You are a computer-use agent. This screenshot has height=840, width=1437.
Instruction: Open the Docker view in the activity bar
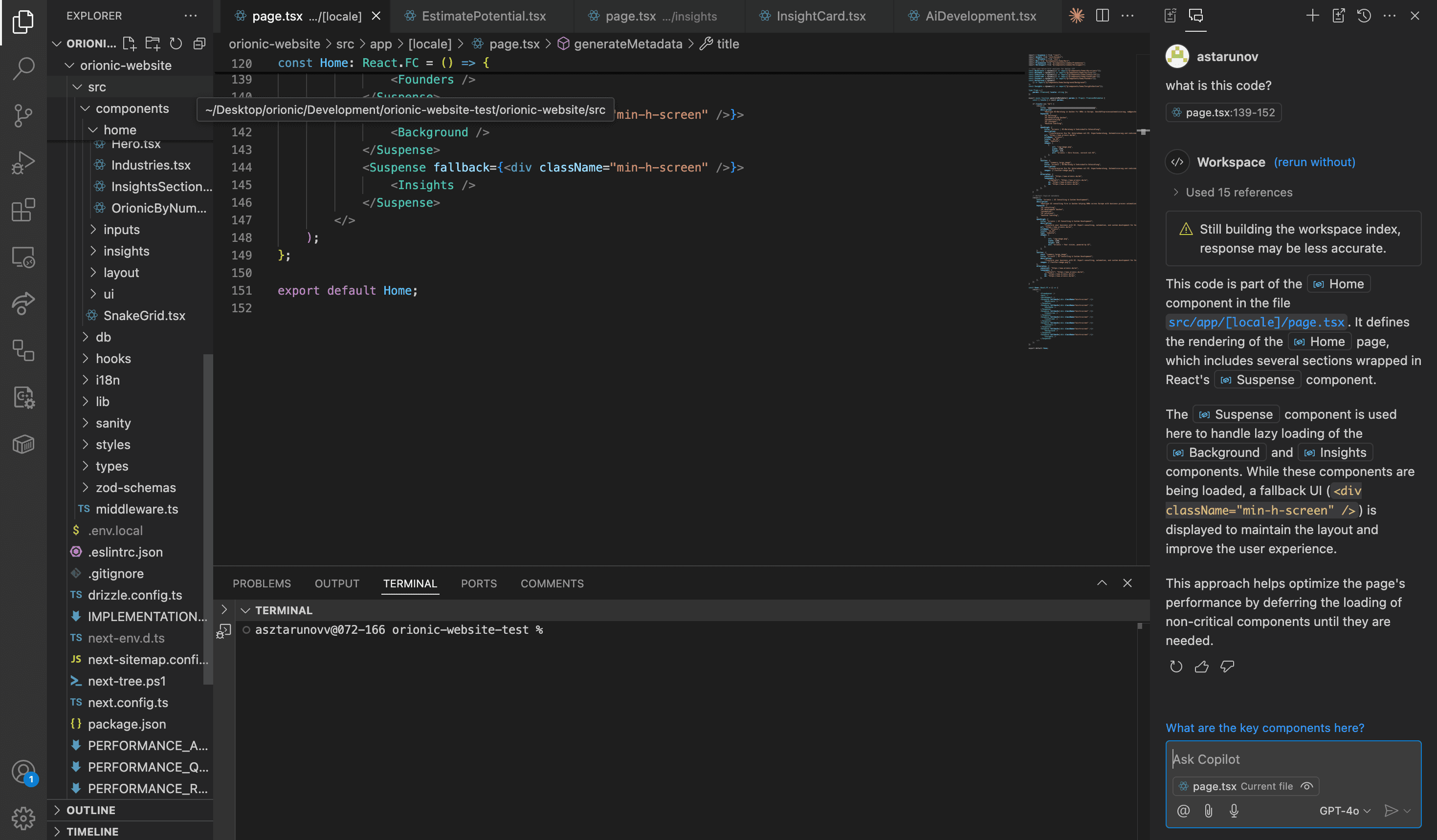tap(23, 445)
